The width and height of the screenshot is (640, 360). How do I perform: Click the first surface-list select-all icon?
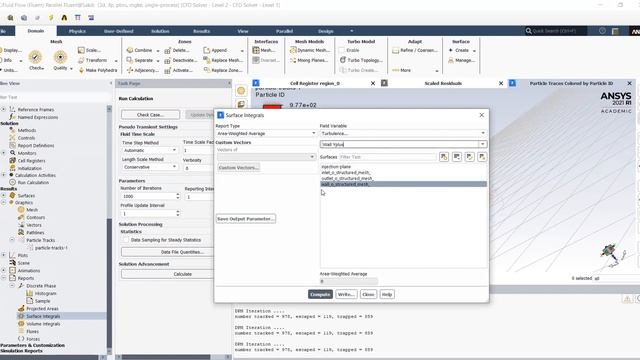[444, 157]
